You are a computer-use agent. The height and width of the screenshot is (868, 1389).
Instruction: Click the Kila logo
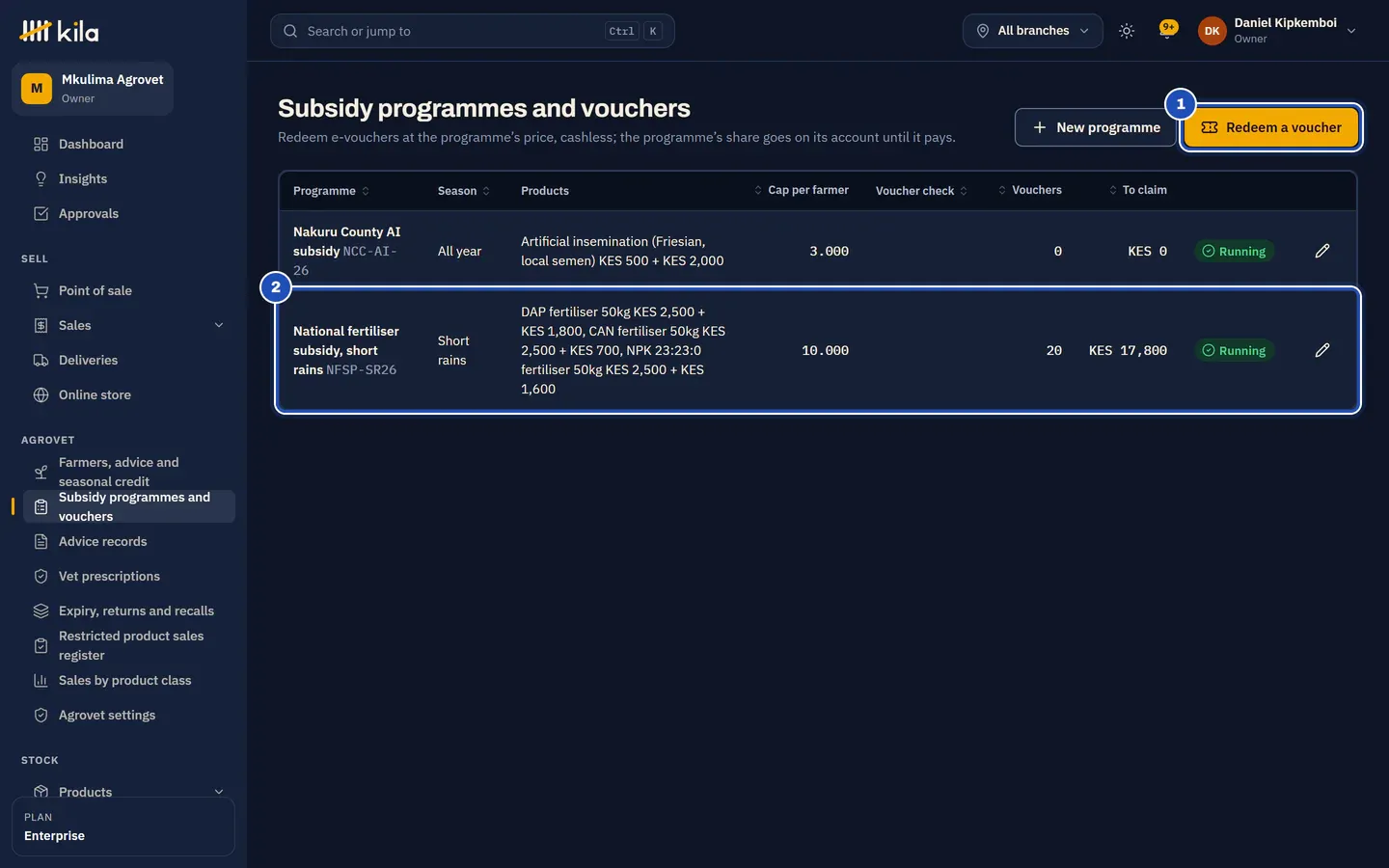tap(59, 31)
